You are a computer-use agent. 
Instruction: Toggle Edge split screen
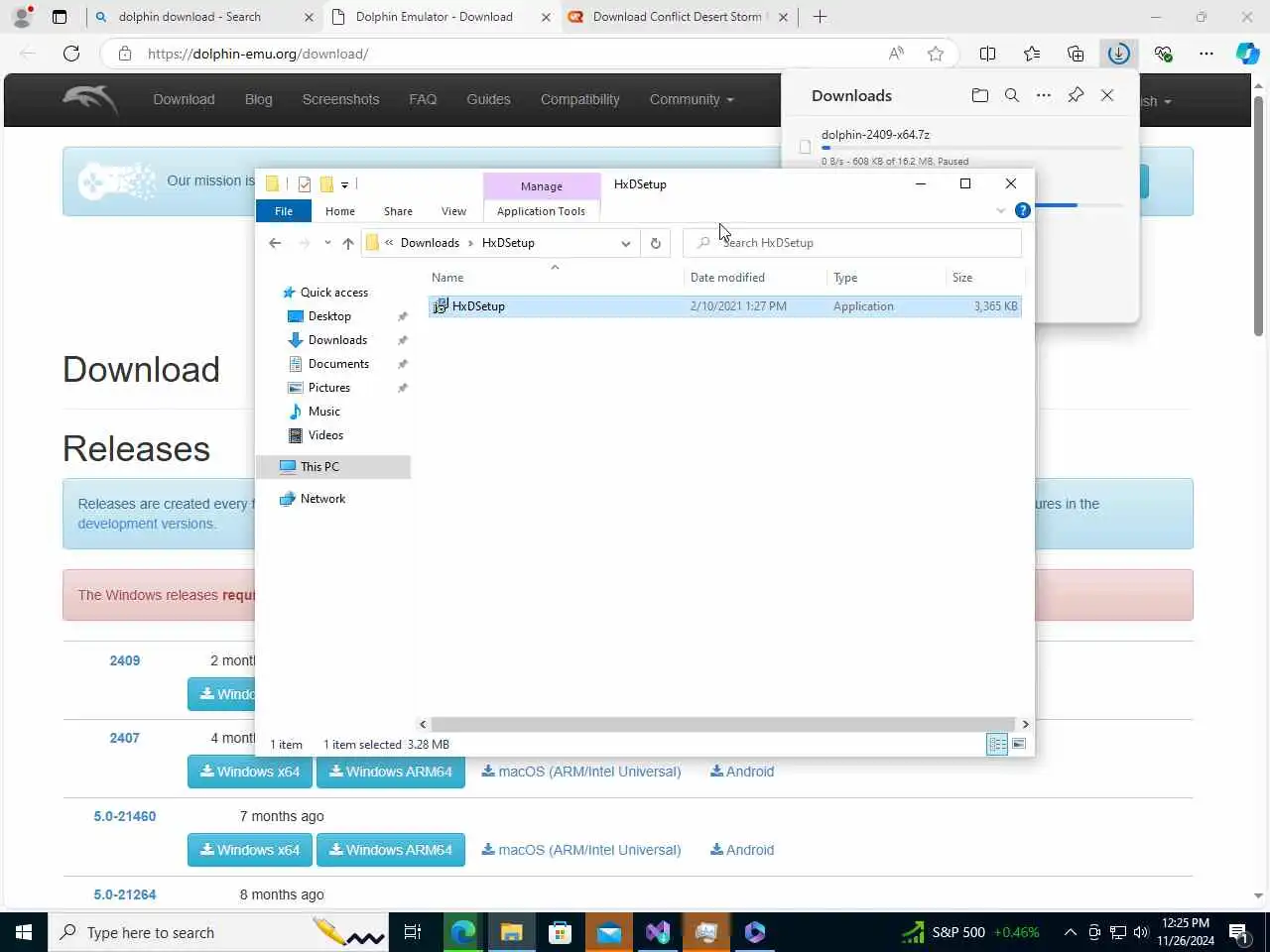(988, 54)
